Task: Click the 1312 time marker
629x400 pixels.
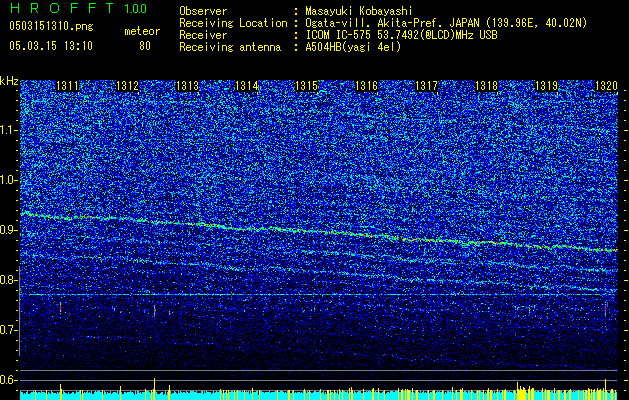Action: (127, 86)
